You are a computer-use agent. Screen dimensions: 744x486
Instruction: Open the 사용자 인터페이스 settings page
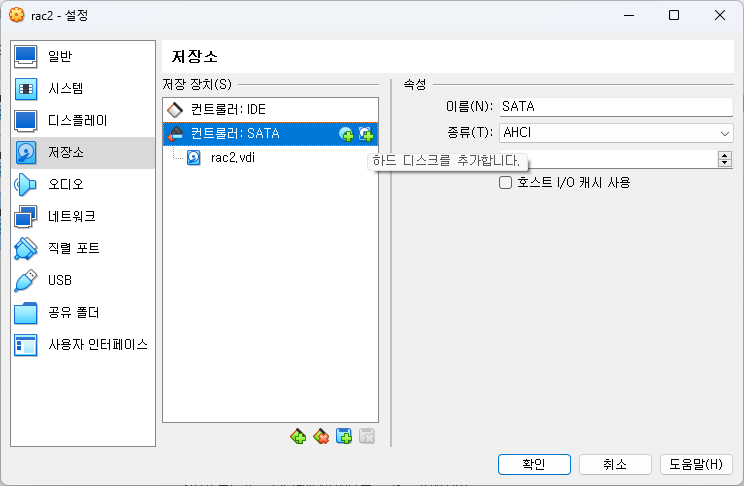pyautogui.click(x=83, y=345)
